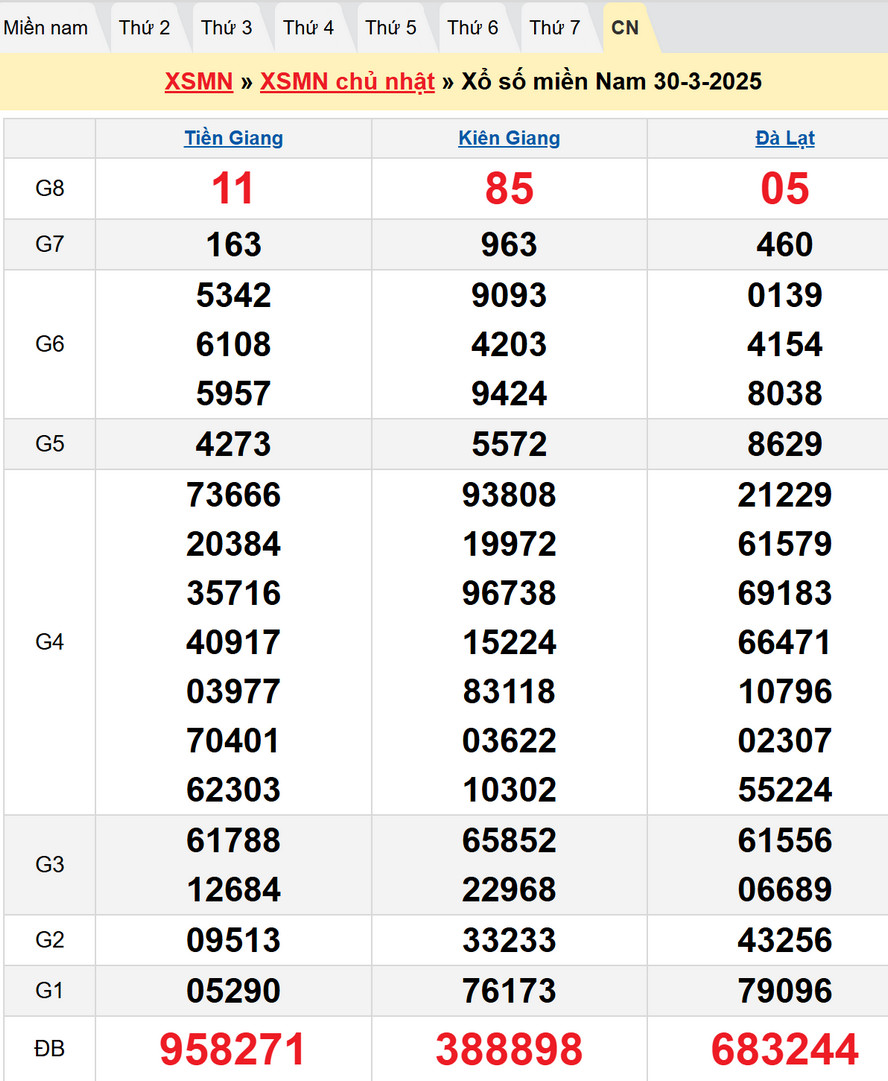Go to the Thứ 4 tab
Viewport: 888px width, 1081px height.
tap(308, 28)
